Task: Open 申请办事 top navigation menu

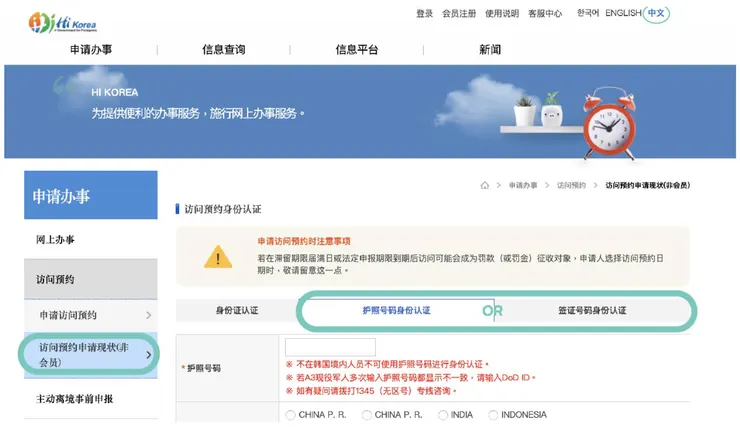Action: 91,50
